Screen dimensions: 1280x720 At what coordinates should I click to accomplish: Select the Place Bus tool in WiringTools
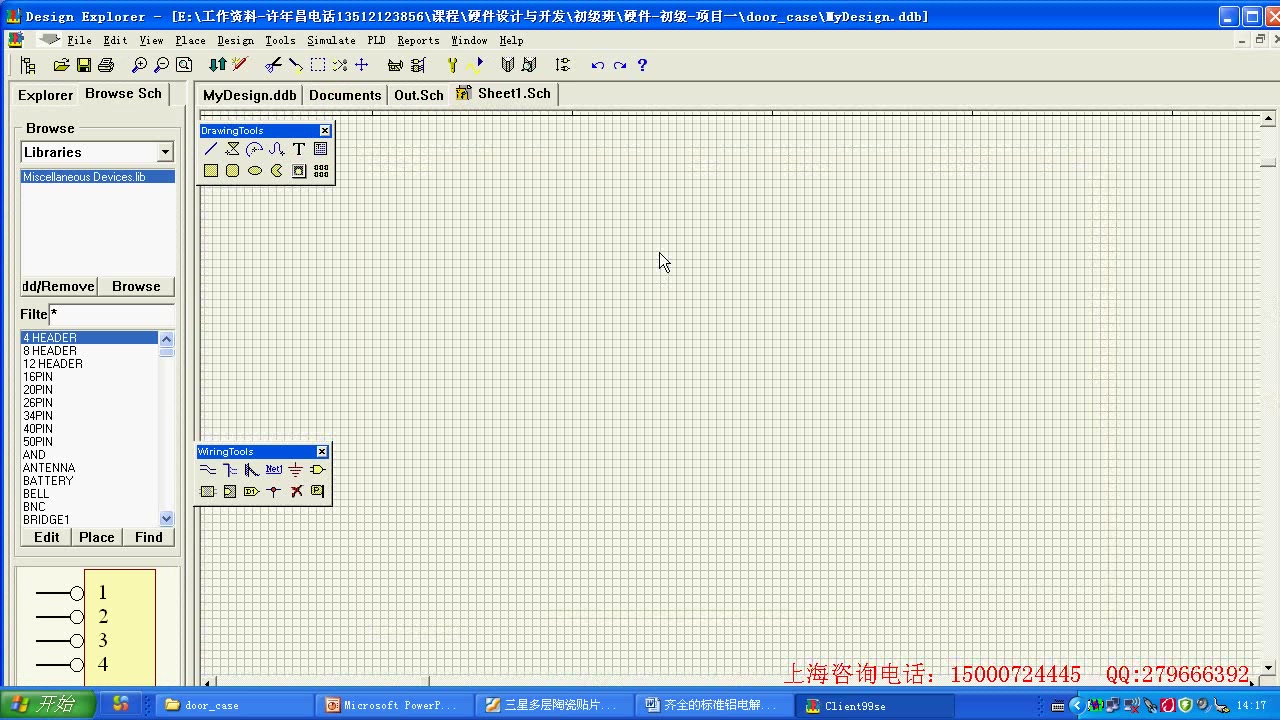coord(230,469)
